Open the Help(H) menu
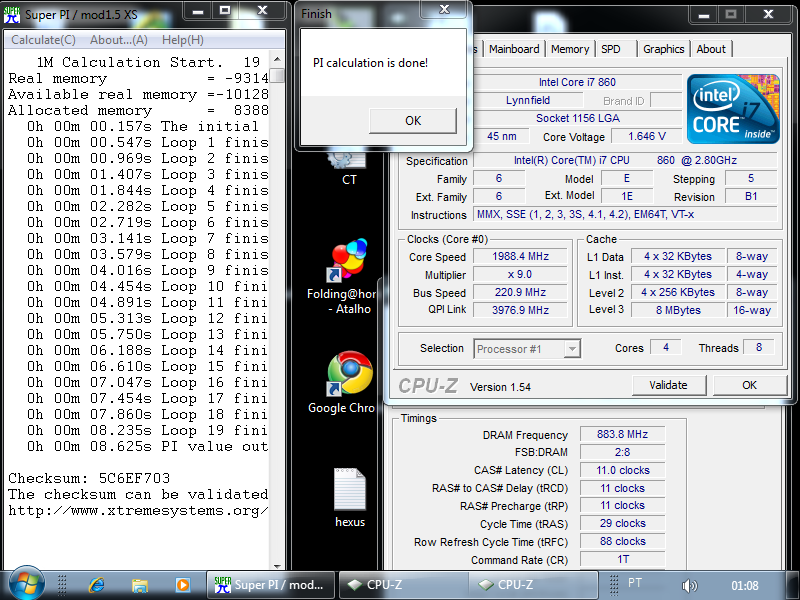The height and width of the screenshot is (600, 800). click(183, 40)
